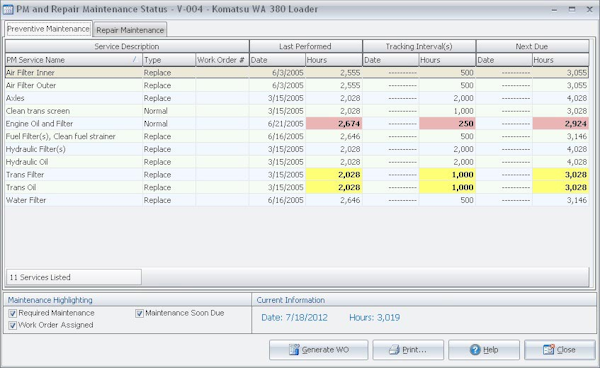Viewport: 600px width, 368px height.
Task: Click yellow 3,028 next due for Trans Filter
Action: 561,174
